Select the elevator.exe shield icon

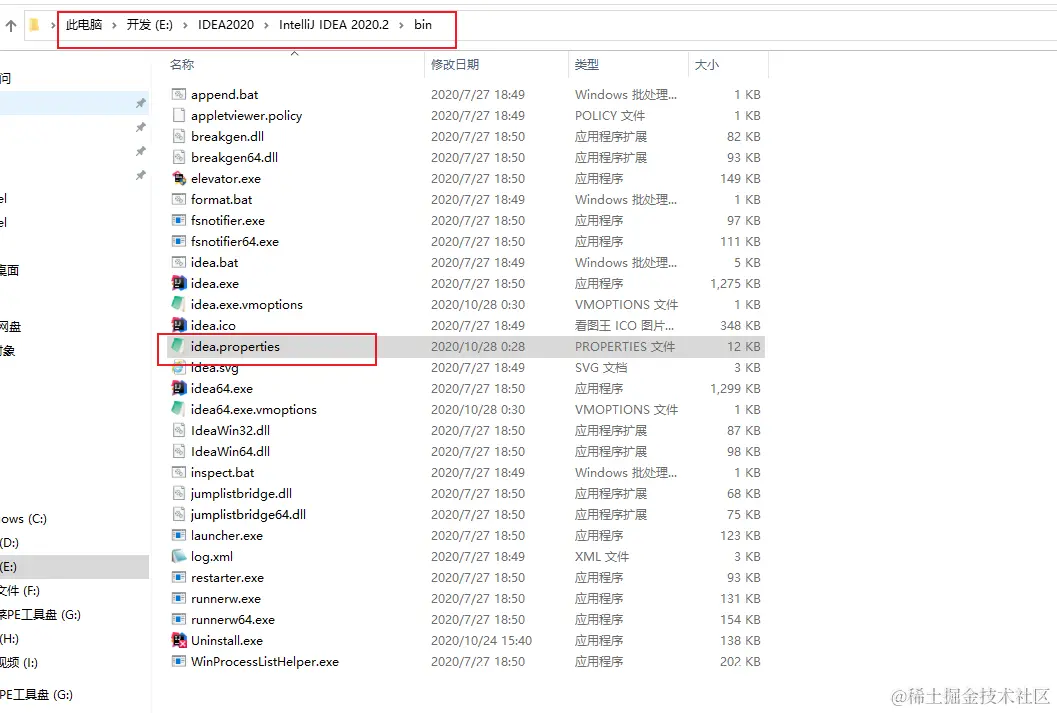179,179
